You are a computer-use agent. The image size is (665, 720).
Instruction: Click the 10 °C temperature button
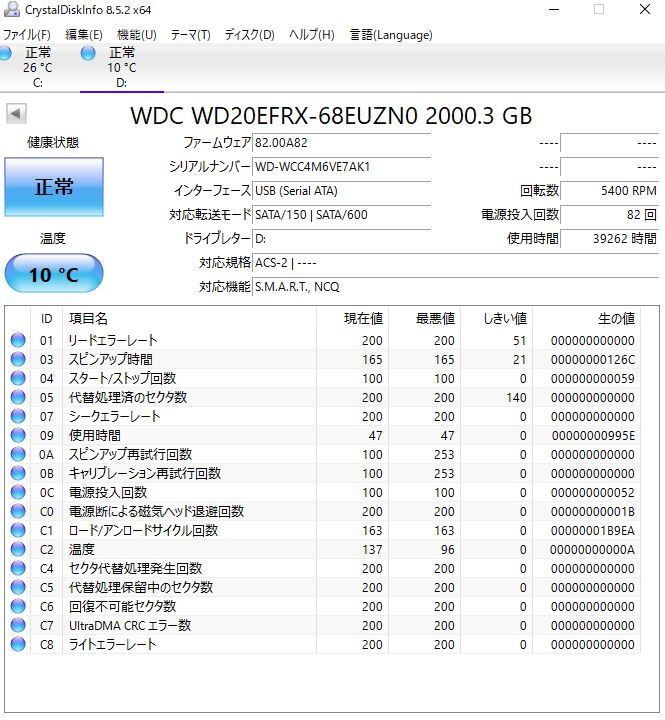pos(54,274)
